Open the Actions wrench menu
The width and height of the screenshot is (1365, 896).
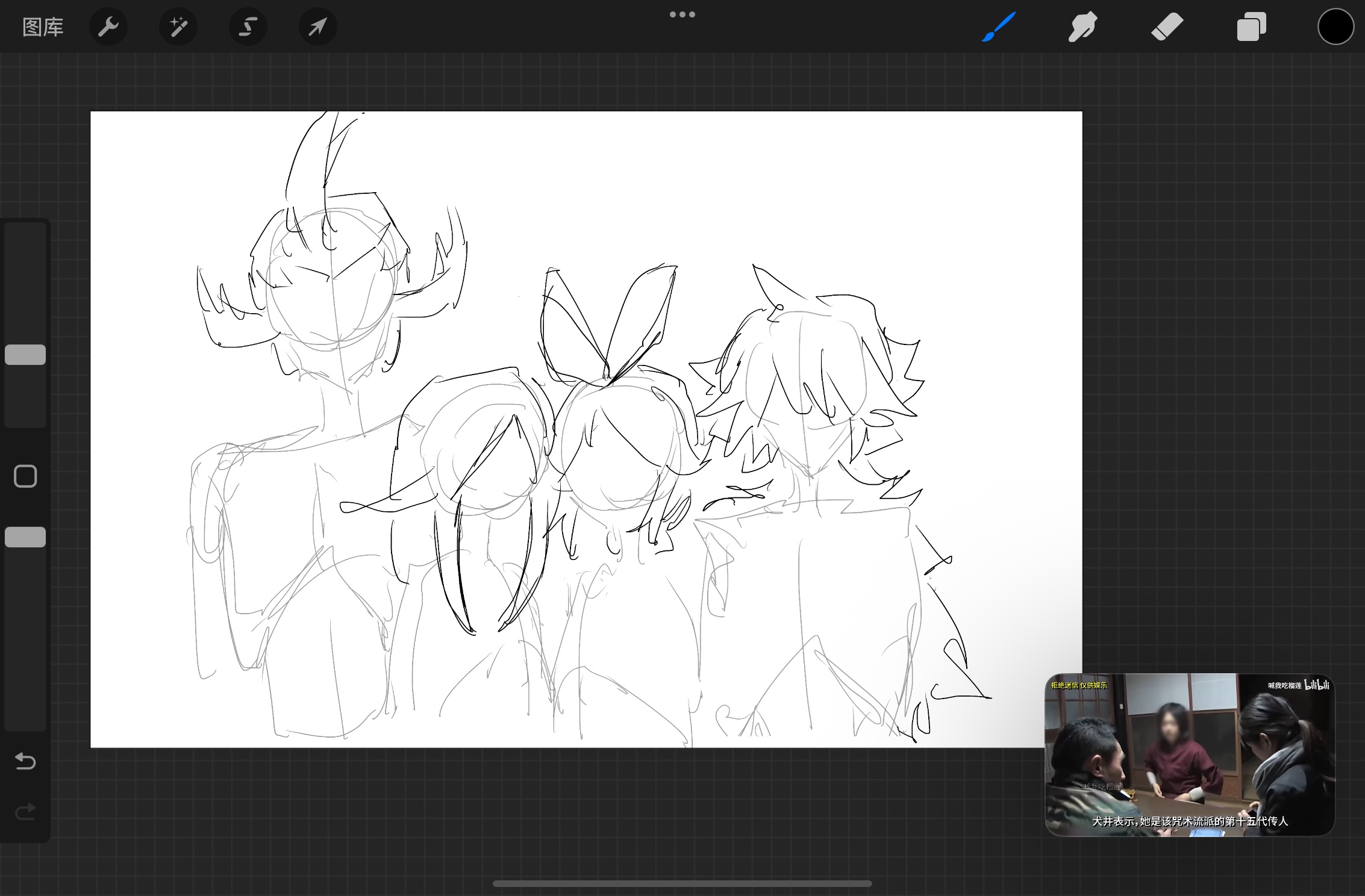tap(108, 27)
